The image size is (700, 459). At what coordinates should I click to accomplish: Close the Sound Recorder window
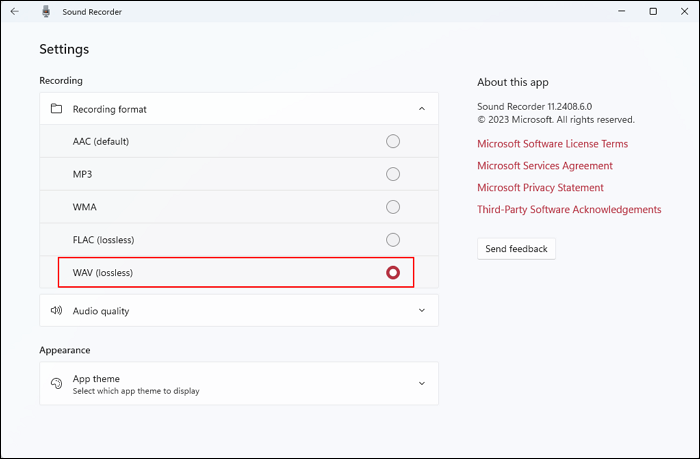[x=684, y=11]
